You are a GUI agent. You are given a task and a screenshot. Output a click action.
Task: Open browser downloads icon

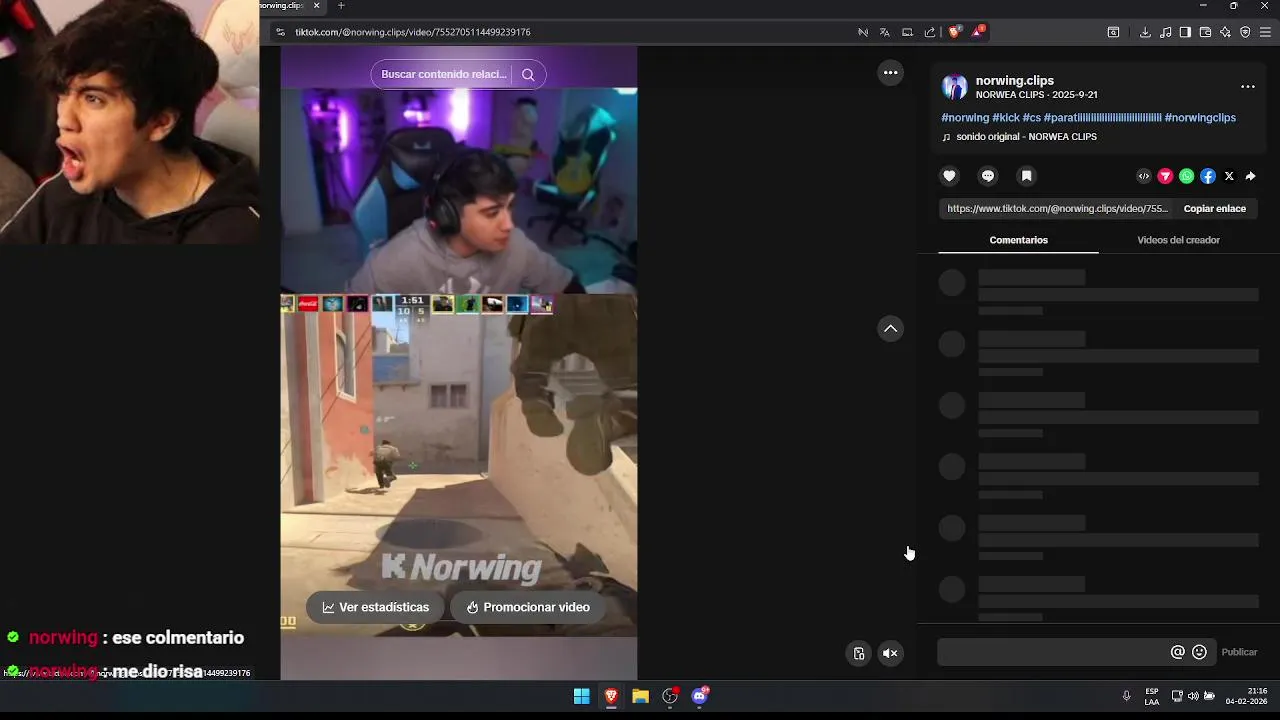1145,32
